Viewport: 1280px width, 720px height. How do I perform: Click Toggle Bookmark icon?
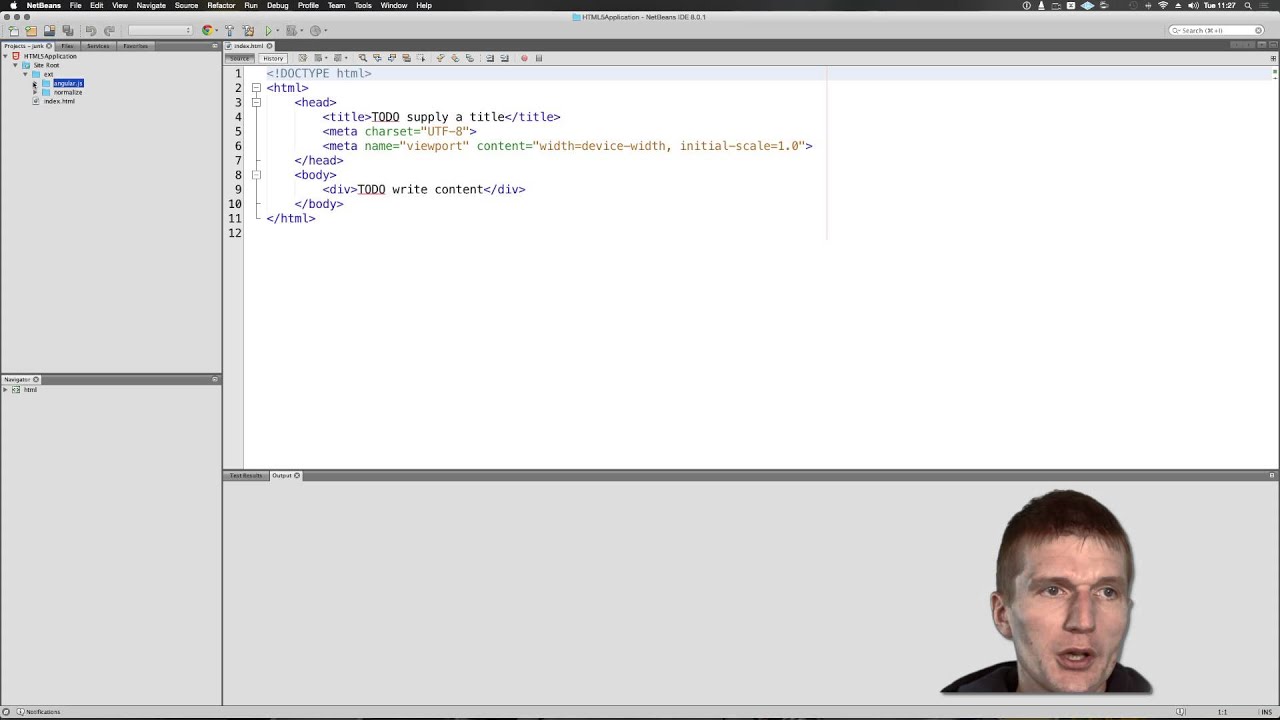tap(470, 58)
